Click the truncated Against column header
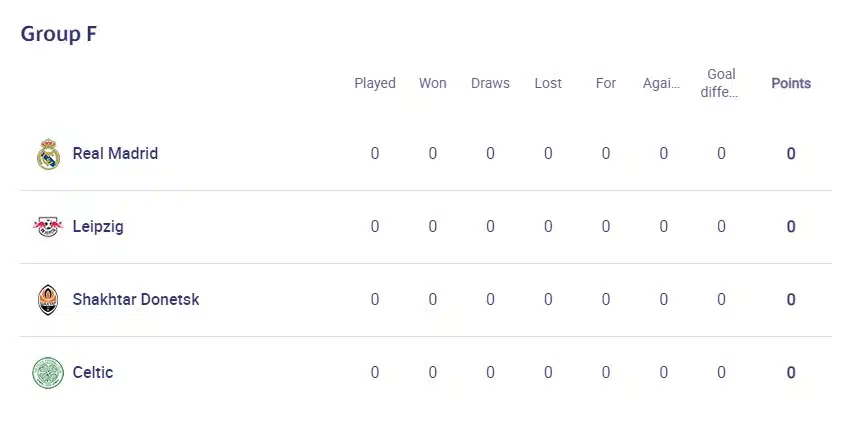 (662, 84)
